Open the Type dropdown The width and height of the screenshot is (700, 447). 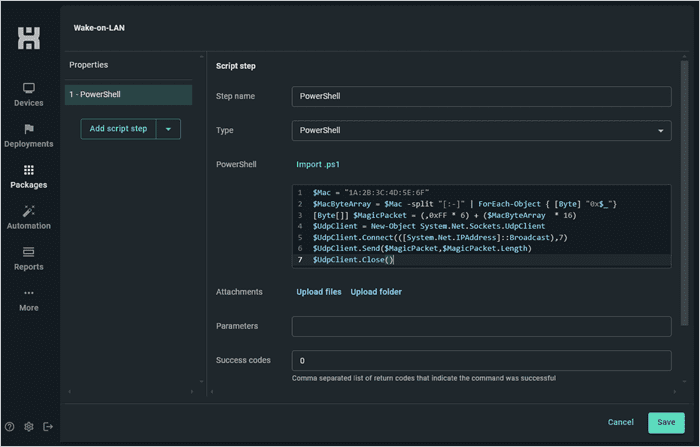point(481,130)
